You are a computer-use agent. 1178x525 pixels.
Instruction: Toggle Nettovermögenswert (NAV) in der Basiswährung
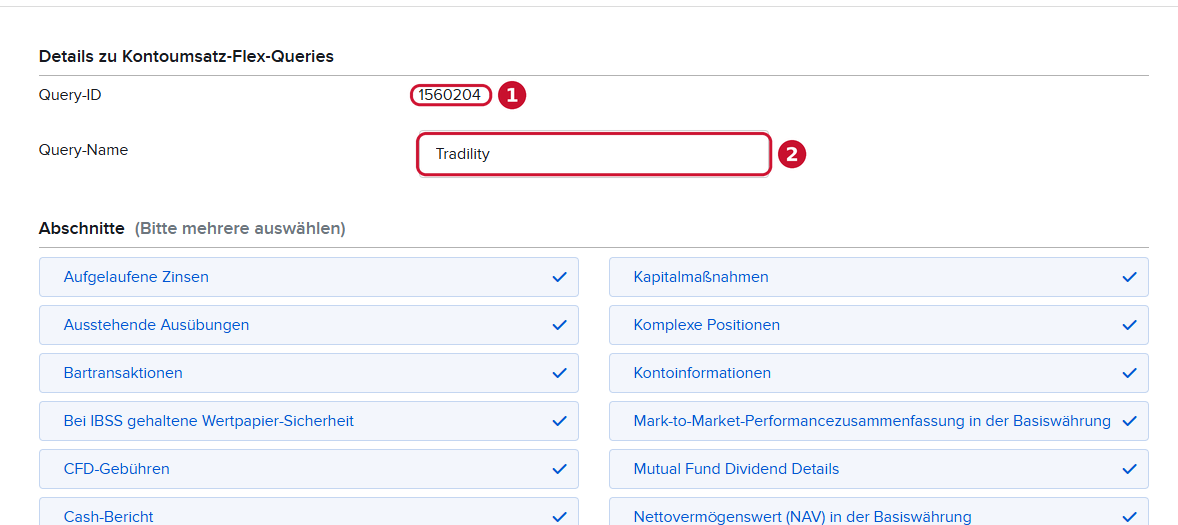[879, 511]
